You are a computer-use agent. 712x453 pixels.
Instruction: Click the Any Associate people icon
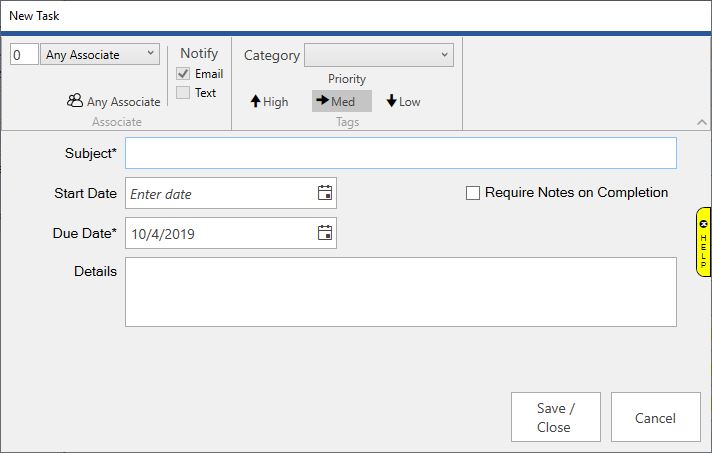click(x=75, y=101)
